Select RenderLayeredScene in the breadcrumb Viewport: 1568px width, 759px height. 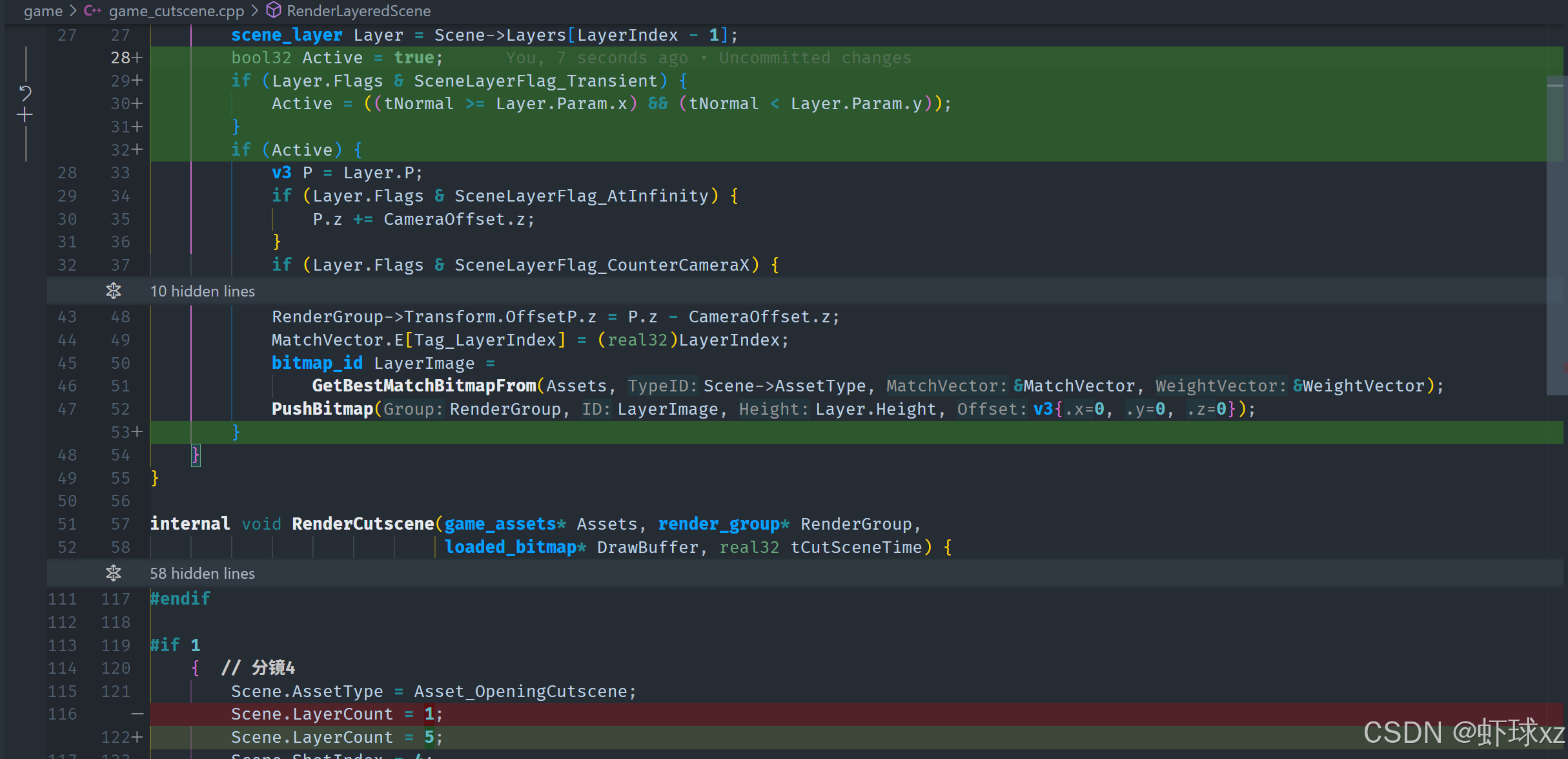(x=358, y=11)
